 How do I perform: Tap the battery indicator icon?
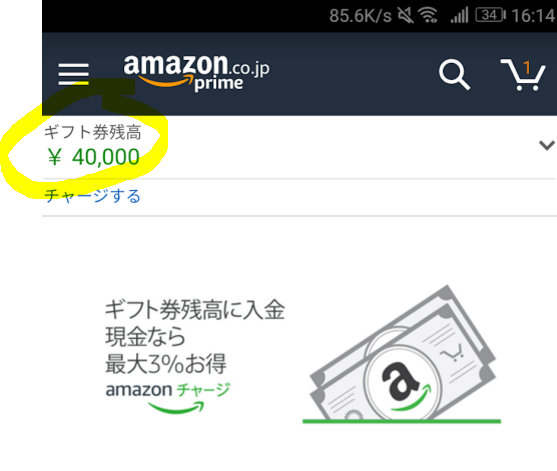point(491,15)
